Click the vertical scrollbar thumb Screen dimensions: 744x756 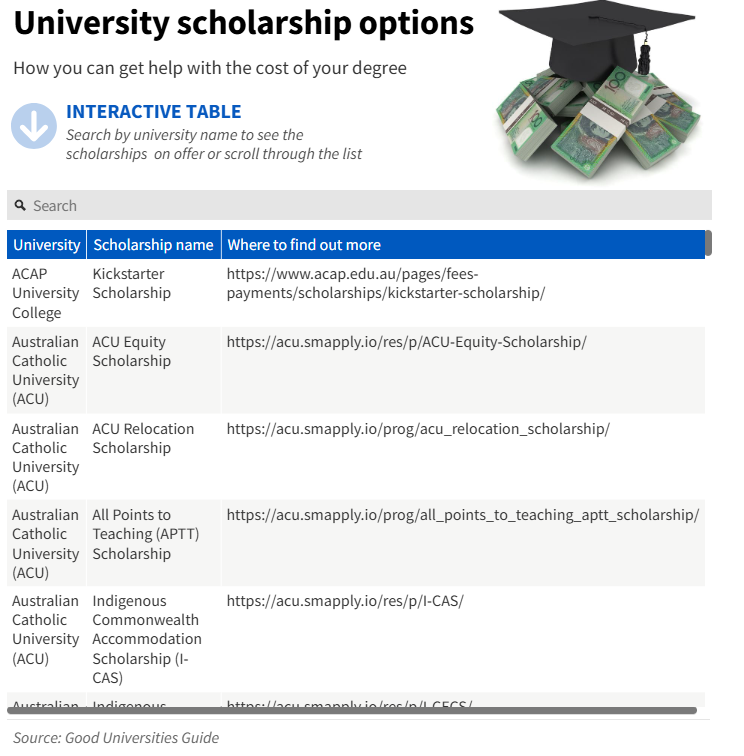pyautogui.click(x=708, y=243)
